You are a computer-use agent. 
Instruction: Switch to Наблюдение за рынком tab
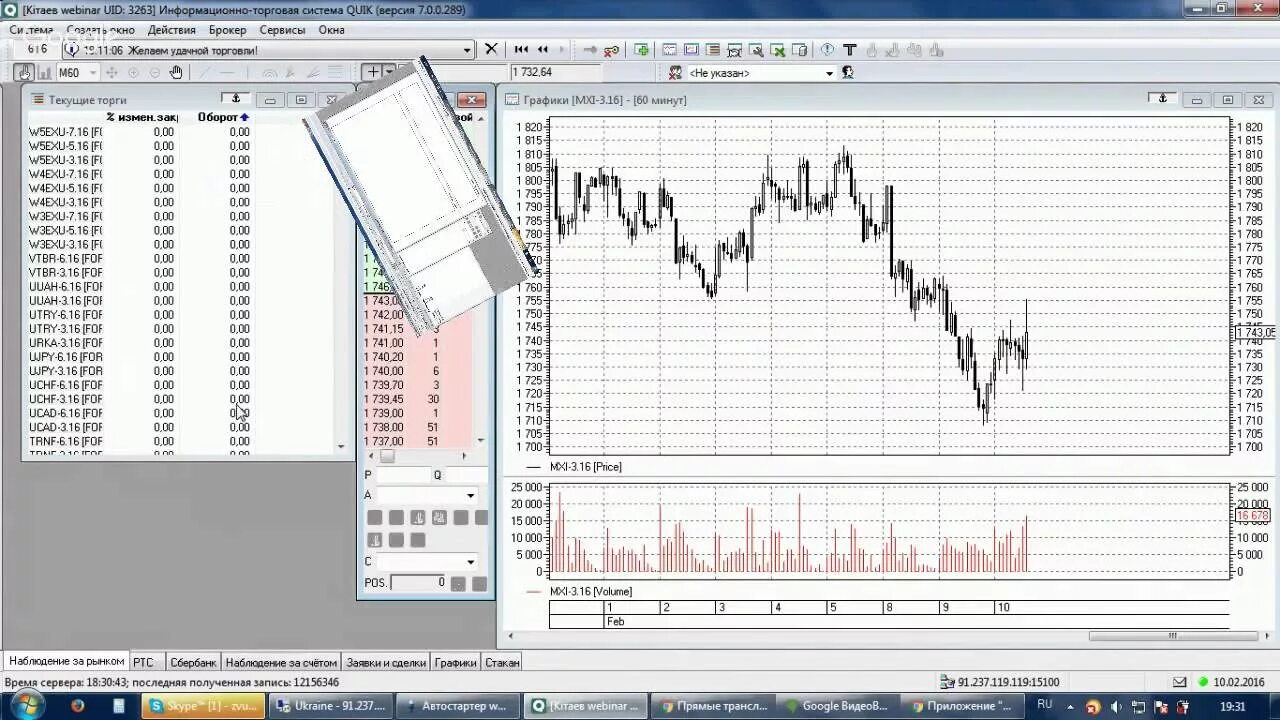click(67, 662)
